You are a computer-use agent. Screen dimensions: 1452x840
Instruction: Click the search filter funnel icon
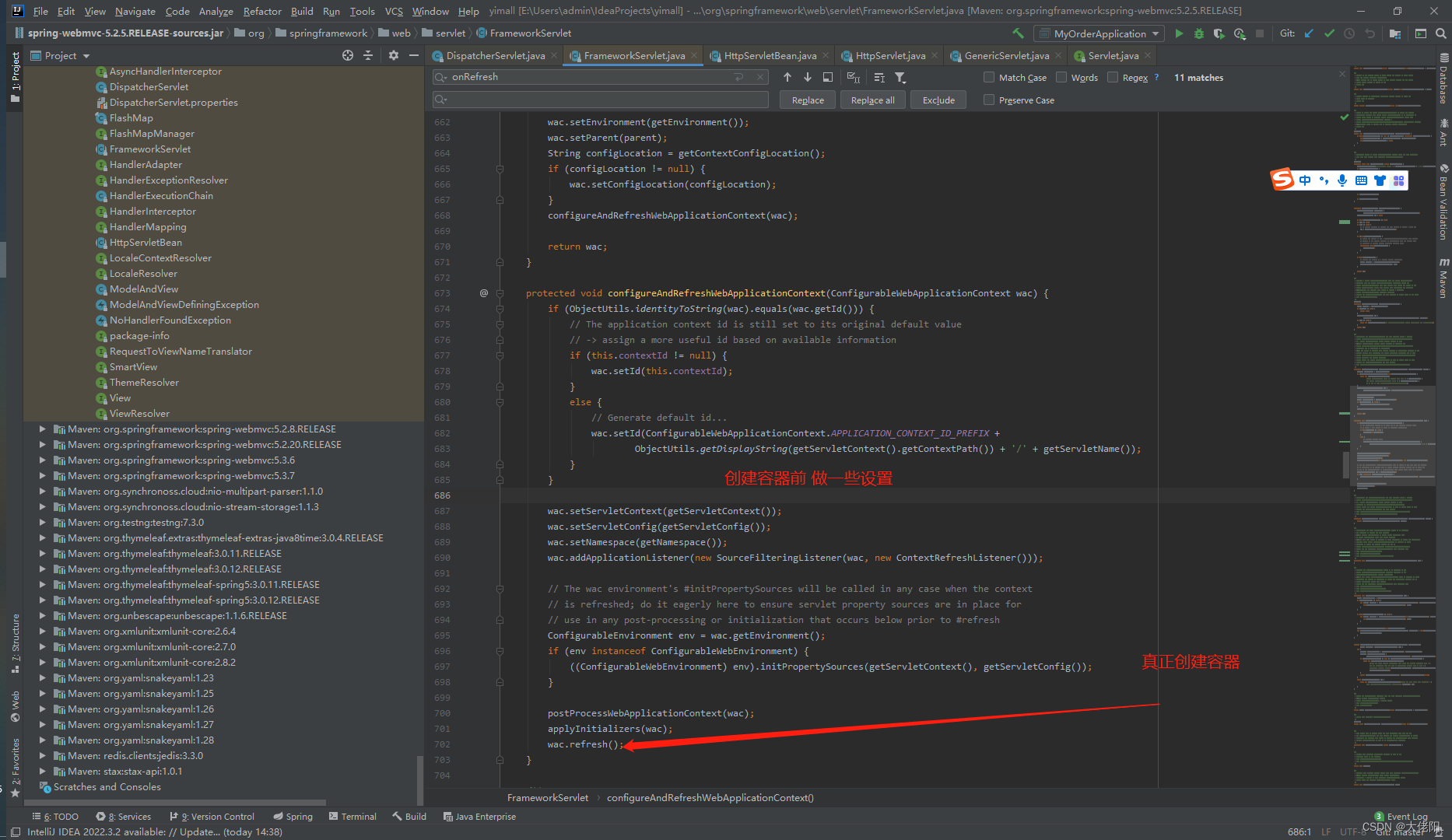pos(900,77)
